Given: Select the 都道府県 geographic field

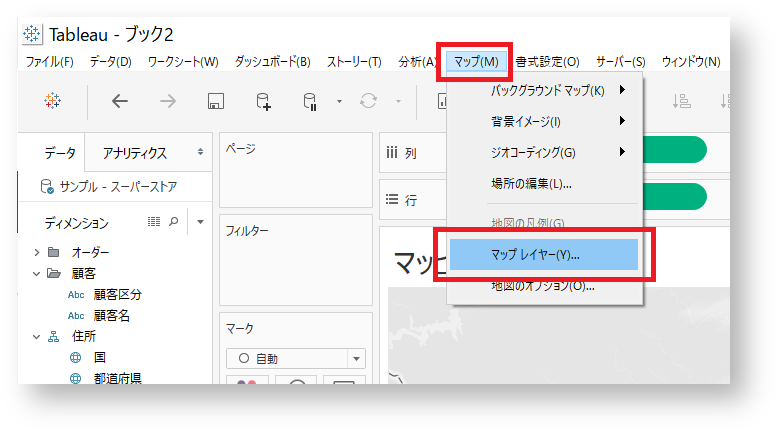Looking at the screenshot, I should tap(118, 378).
